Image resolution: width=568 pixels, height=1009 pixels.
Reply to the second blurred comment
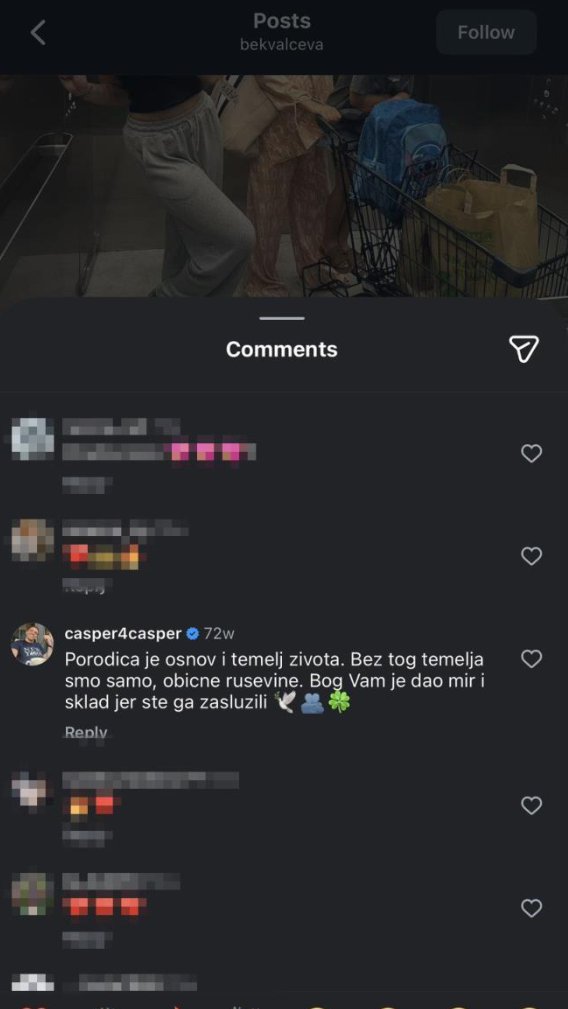tap(87, 584)
